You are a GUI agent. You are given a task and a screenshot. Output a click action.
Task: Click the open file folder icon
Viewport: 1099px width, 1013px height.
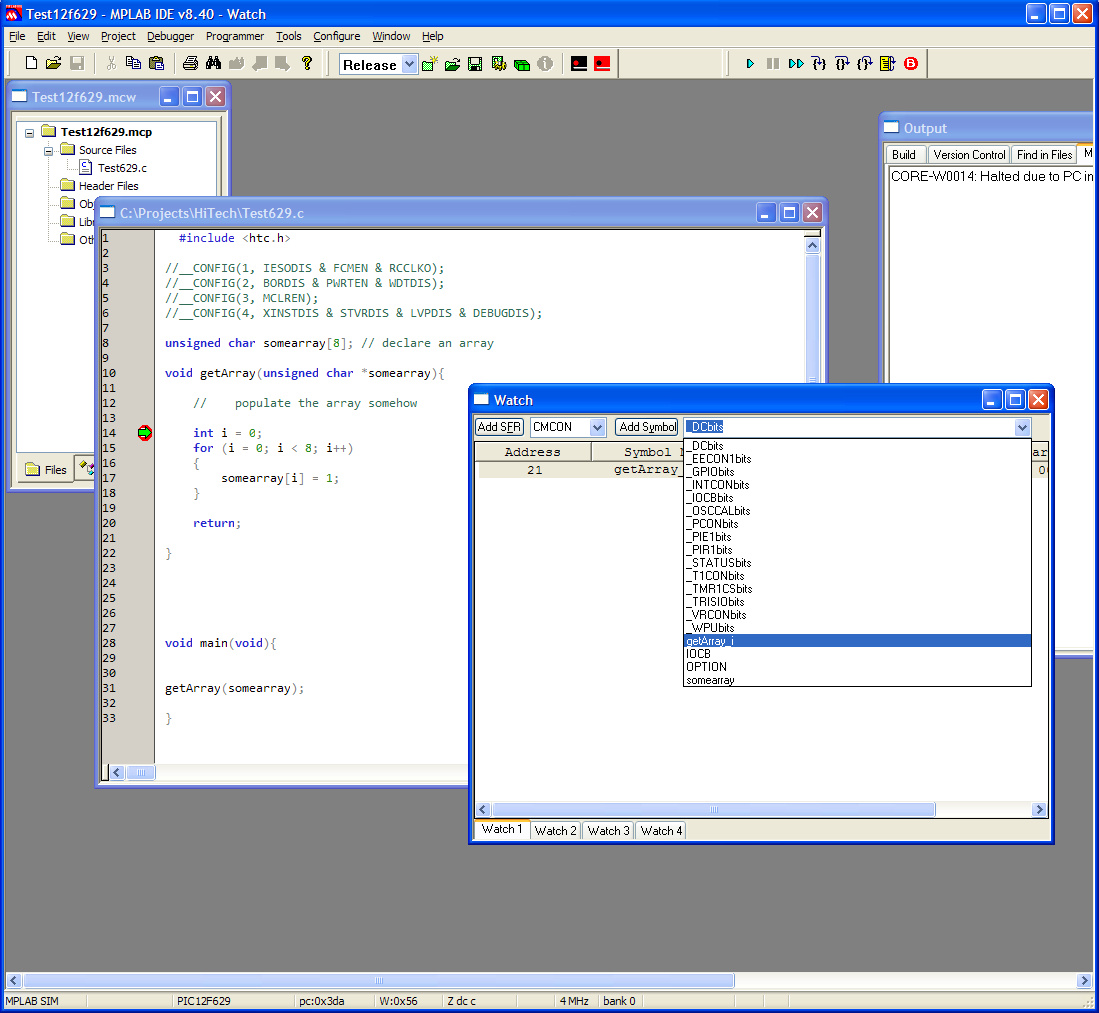(54, 63)
